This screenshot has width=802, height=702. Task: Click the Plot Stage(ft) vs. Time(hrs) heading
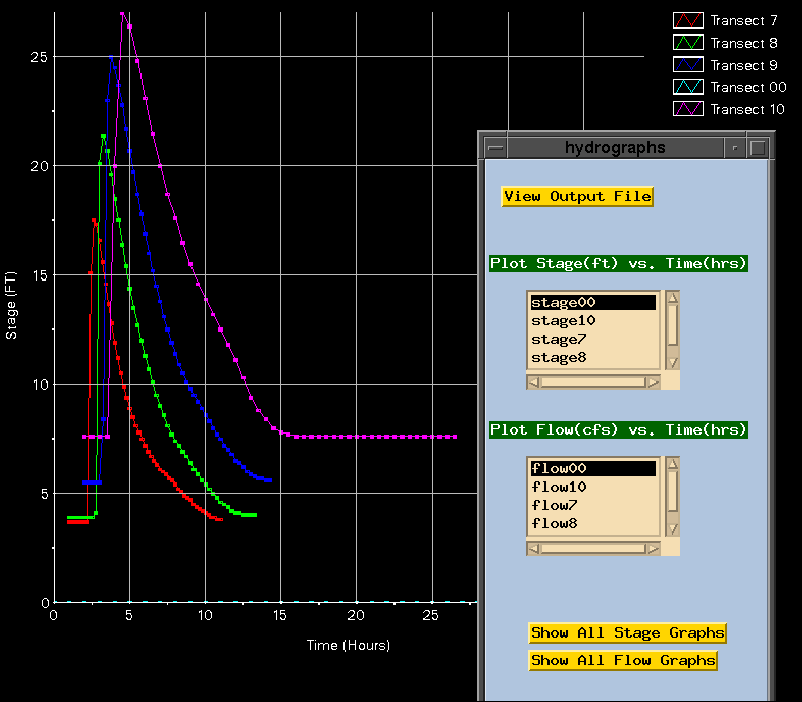[x=618, y=264]
